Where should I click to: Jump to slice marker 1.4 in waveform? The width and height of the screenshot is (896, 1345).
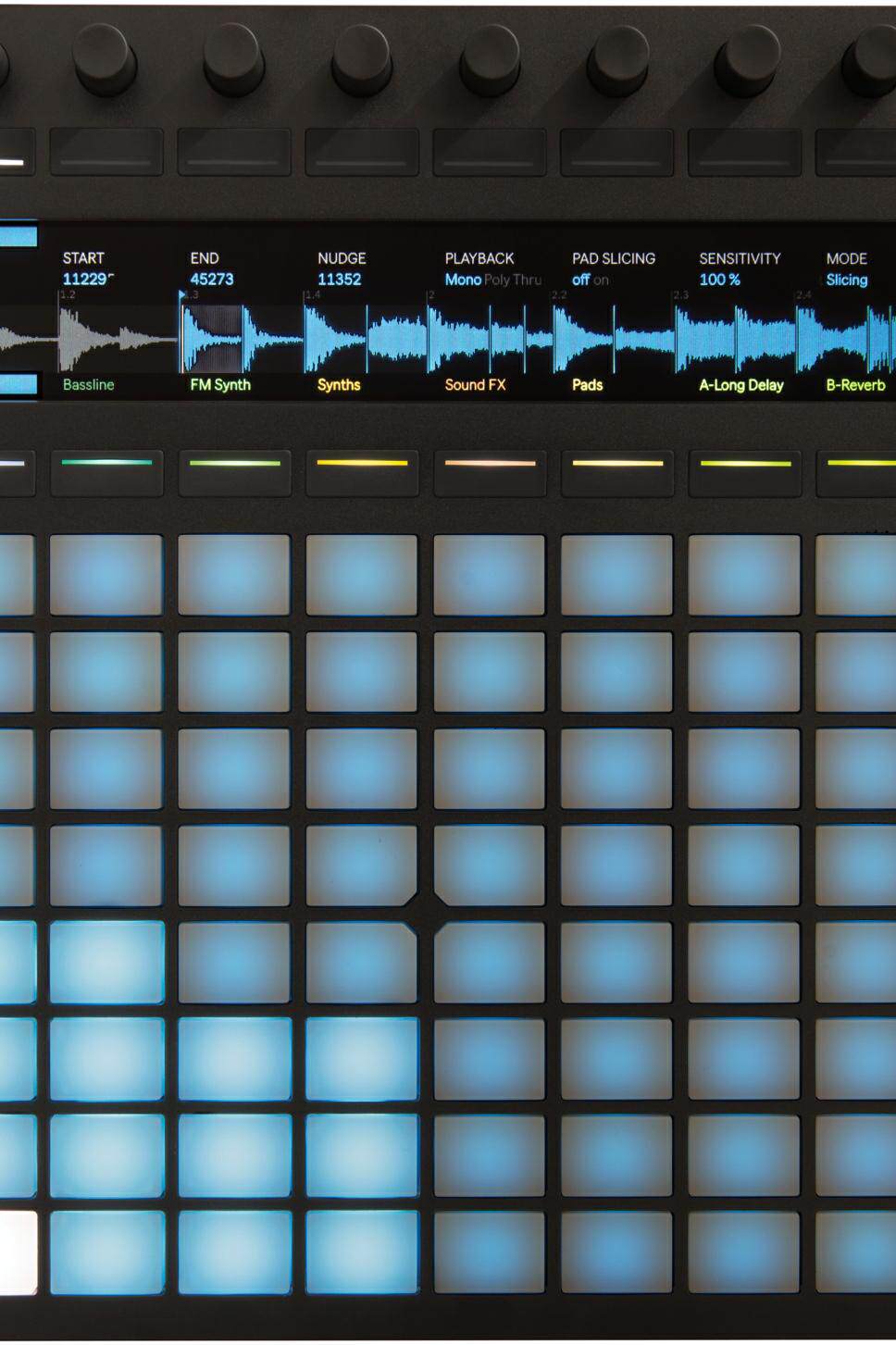tap(313, 294)
